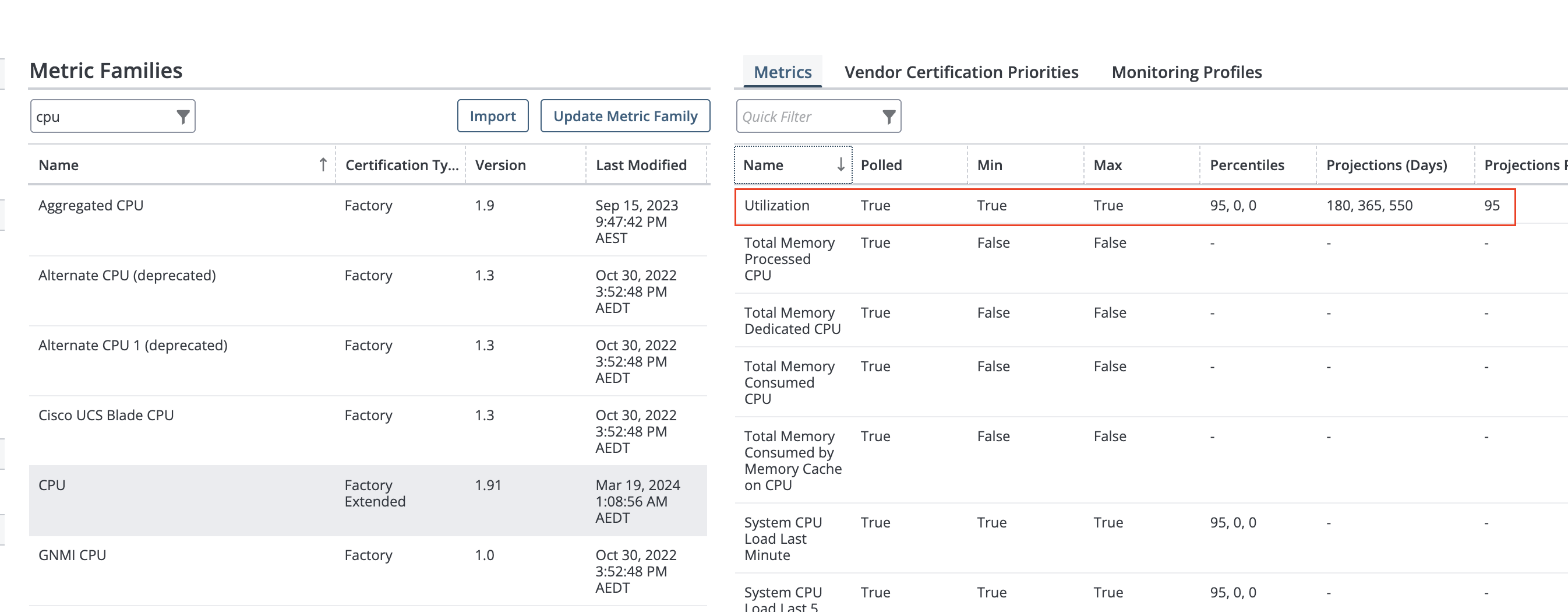Click the cpu filter text field
1568x612 pixels.
pos(100,117)
